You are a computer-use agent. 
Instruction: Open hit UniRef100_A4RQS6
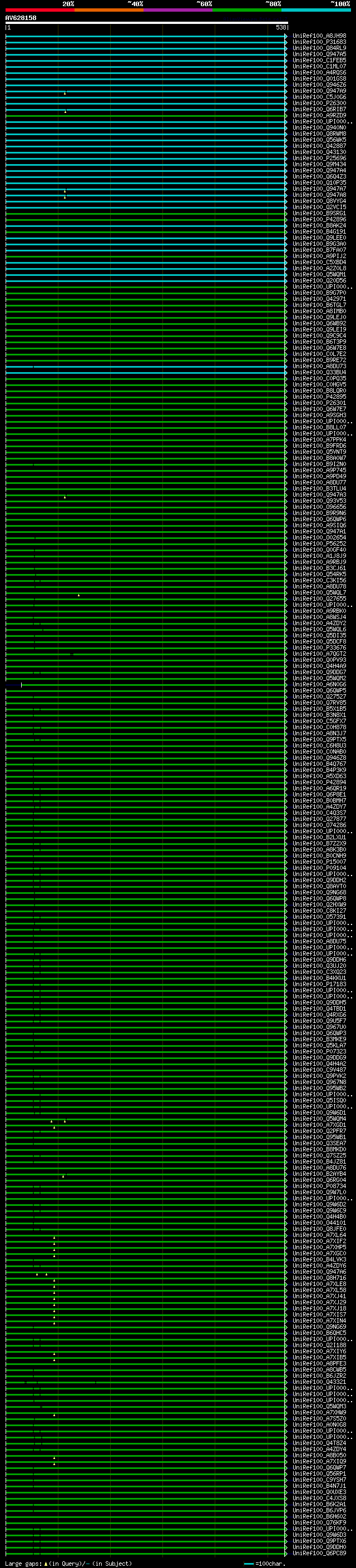pos(319,72)
